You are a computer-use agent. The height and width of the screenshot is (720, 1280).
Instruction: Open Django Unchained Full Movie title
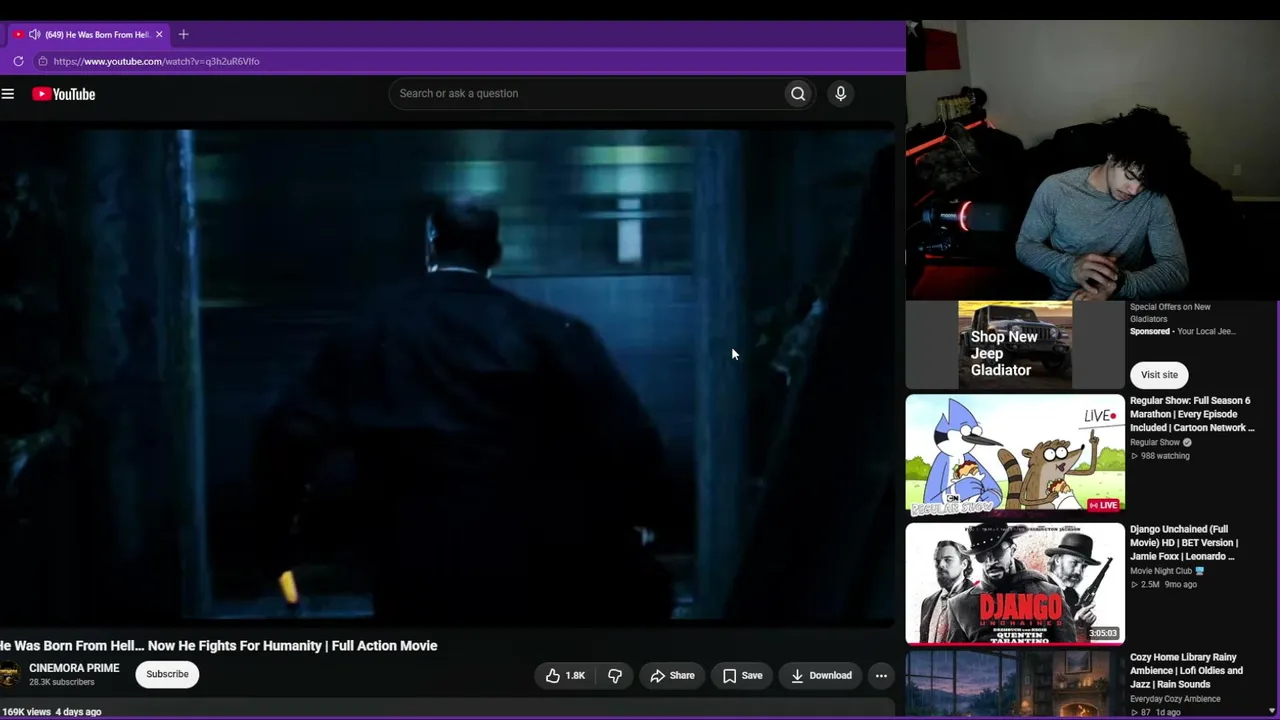coord(1184,543)
